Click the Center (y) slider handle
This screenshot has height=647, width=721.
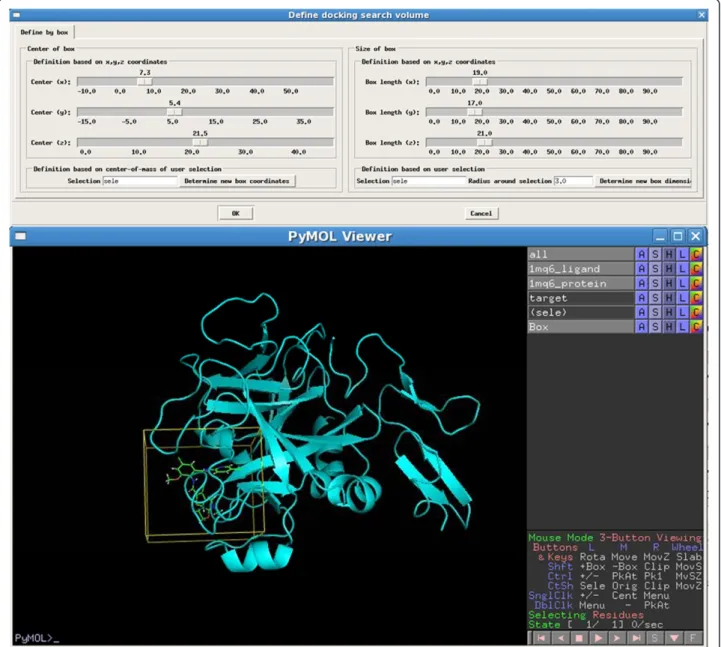[174, 112]
